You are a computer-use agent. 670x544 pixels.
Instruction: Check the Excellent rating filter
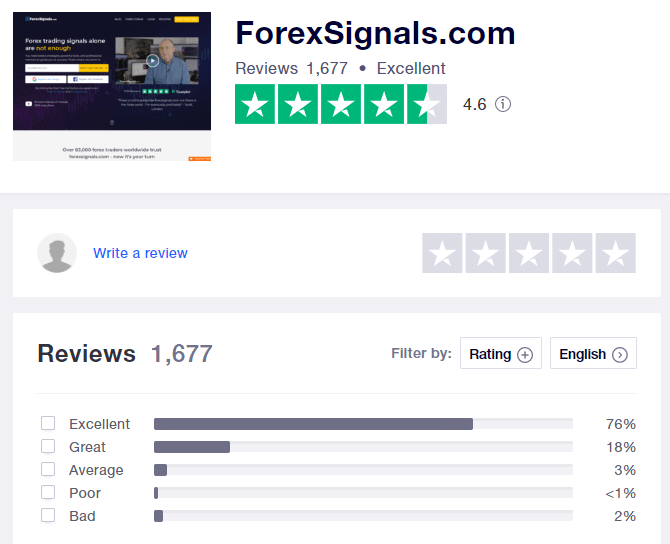(48, 424)
